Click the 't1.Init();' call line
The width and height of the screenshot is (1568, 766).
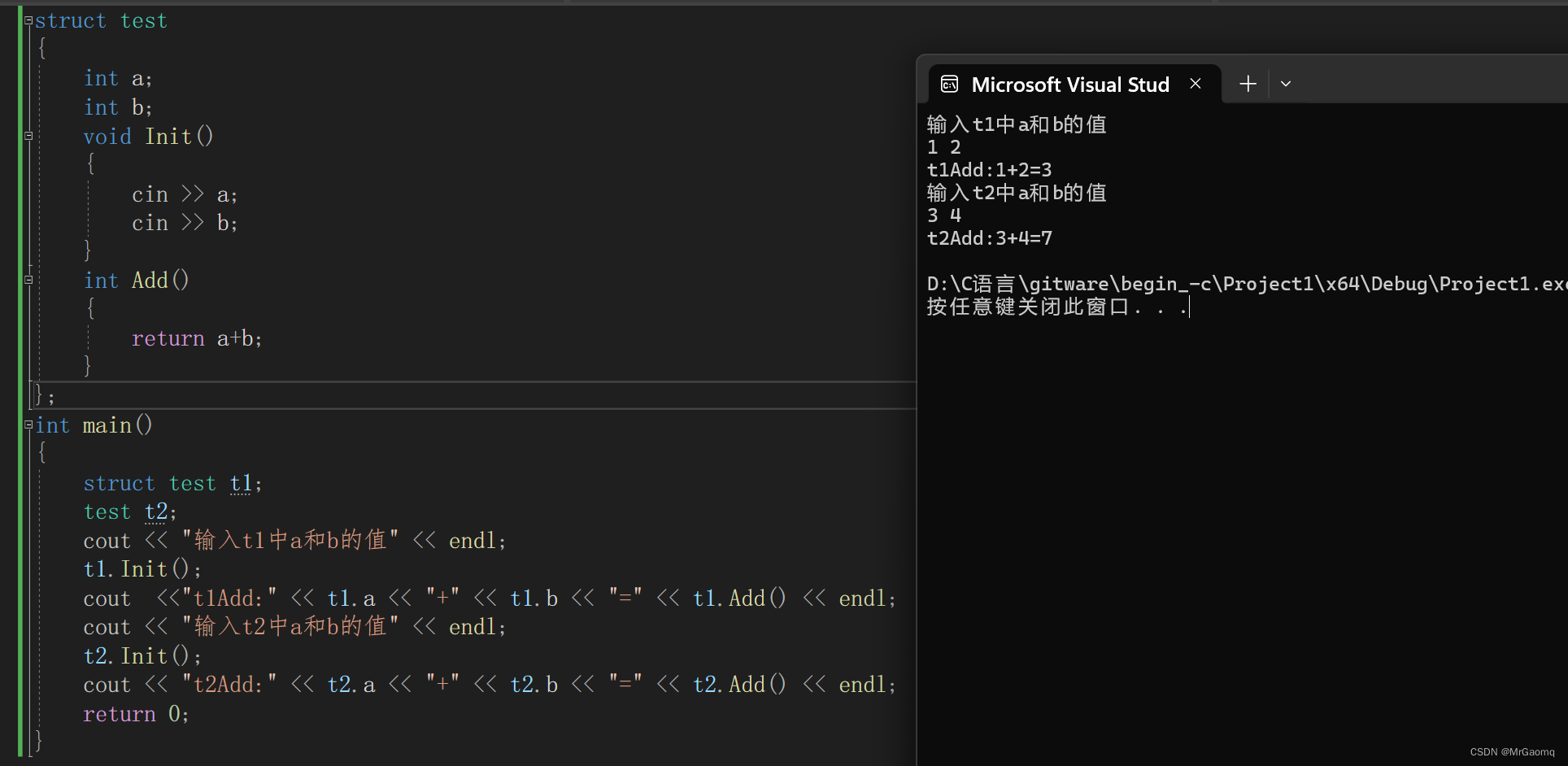coord(142,569)
